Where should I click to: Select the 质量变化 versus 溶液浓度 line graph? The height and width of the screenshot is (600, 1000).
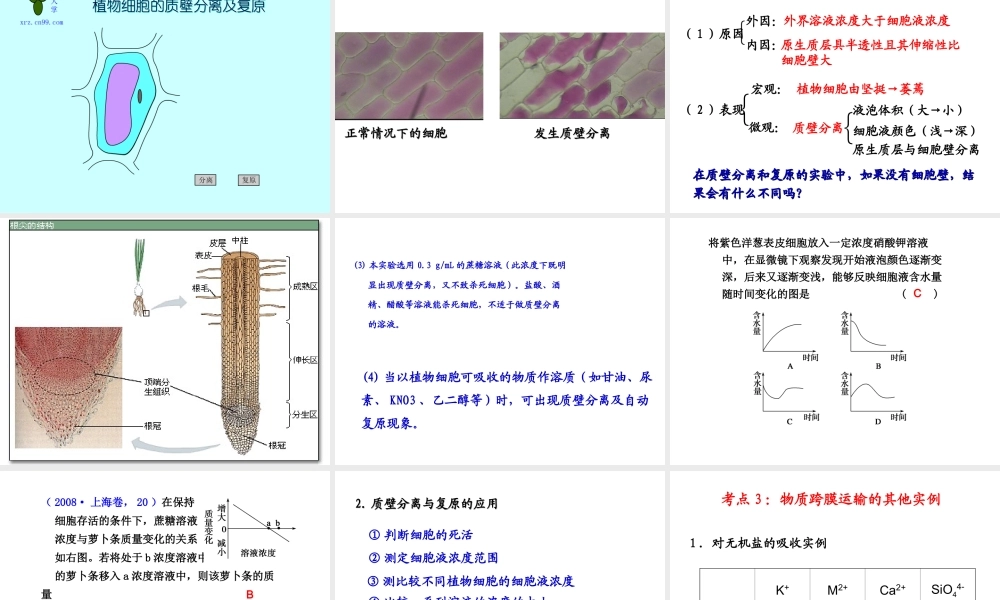251,530
